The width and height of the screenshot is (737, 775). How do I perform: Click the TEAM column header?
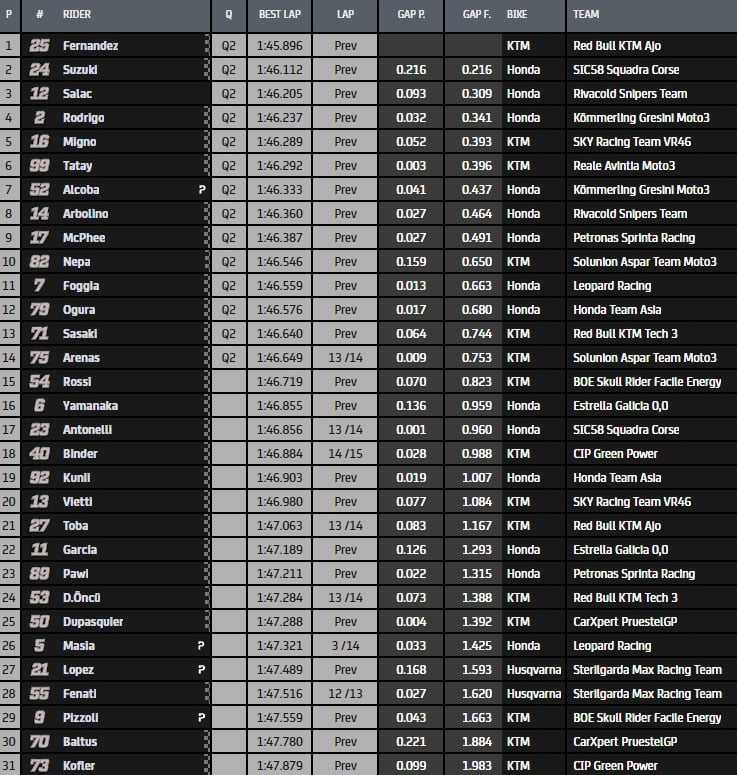[587, 16]
